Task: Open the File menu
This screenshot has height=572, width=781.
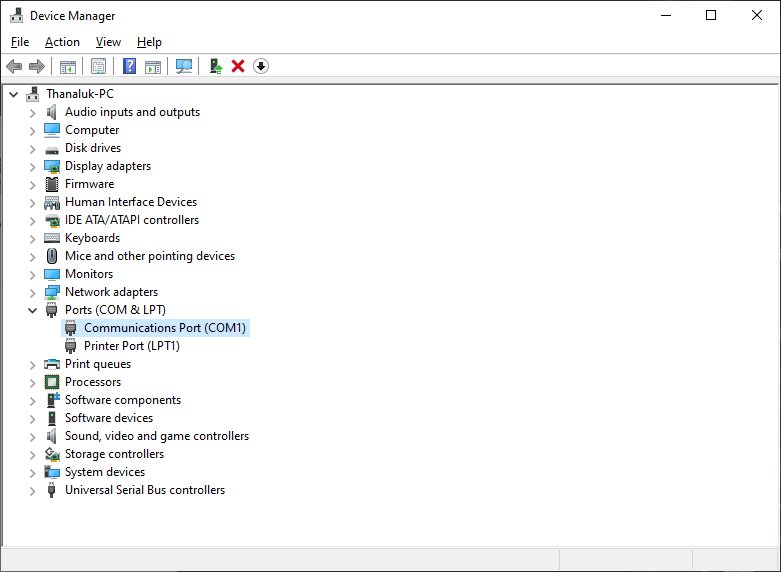Action: (20, 42)
